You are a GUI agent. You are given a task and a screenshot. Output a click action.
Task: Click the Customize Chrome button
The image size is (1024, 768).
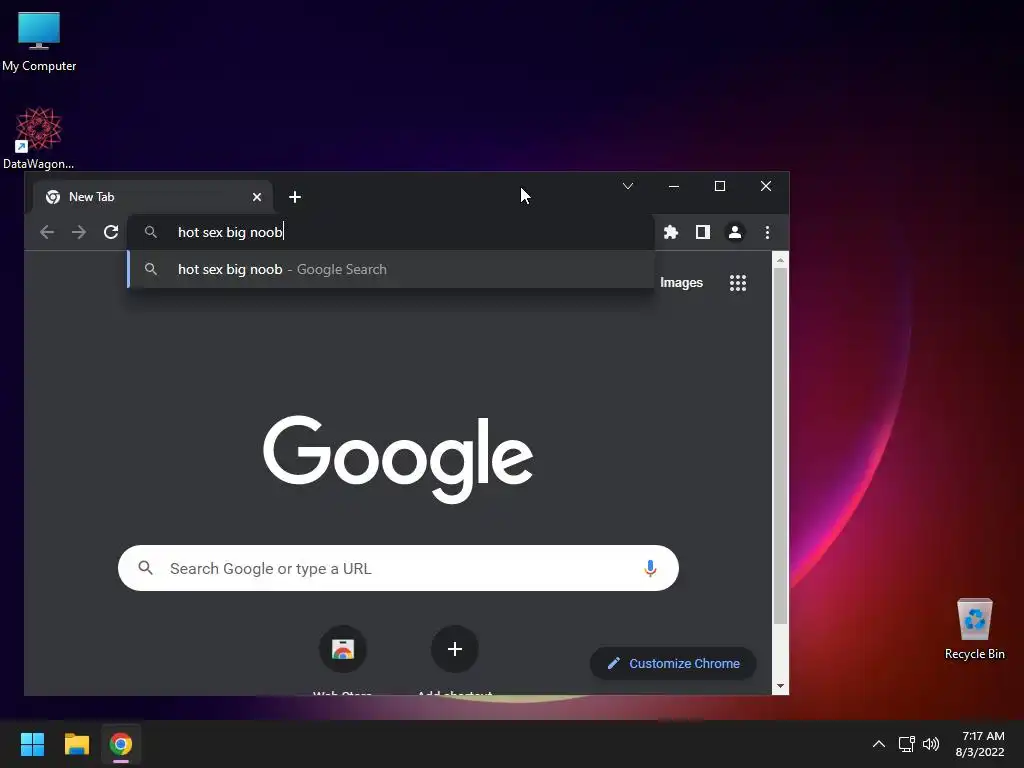(673, 664)
